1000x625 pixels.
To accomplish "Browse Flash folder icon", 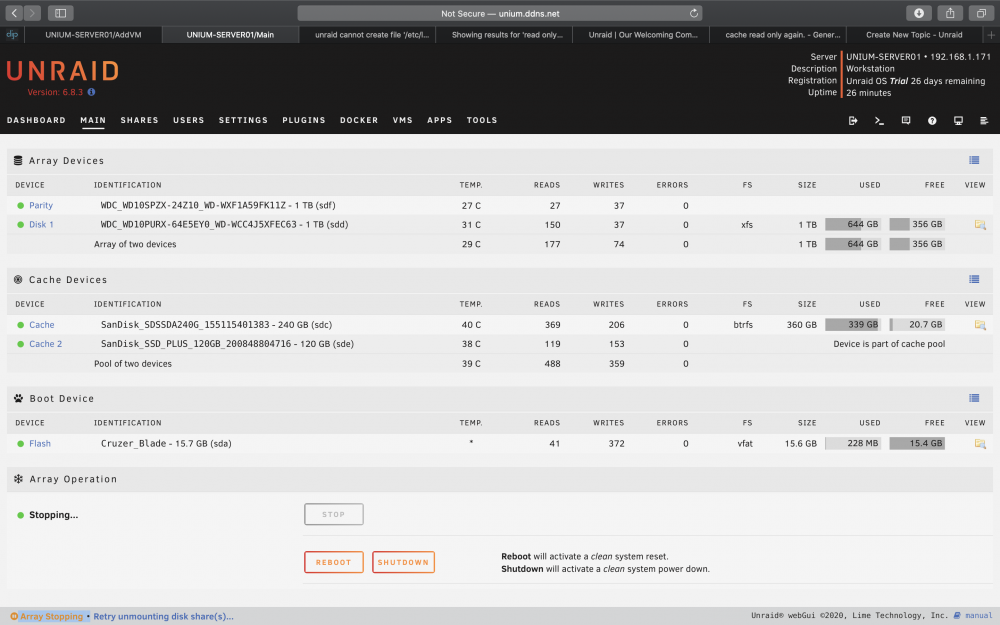I will (x=980, y=443).
